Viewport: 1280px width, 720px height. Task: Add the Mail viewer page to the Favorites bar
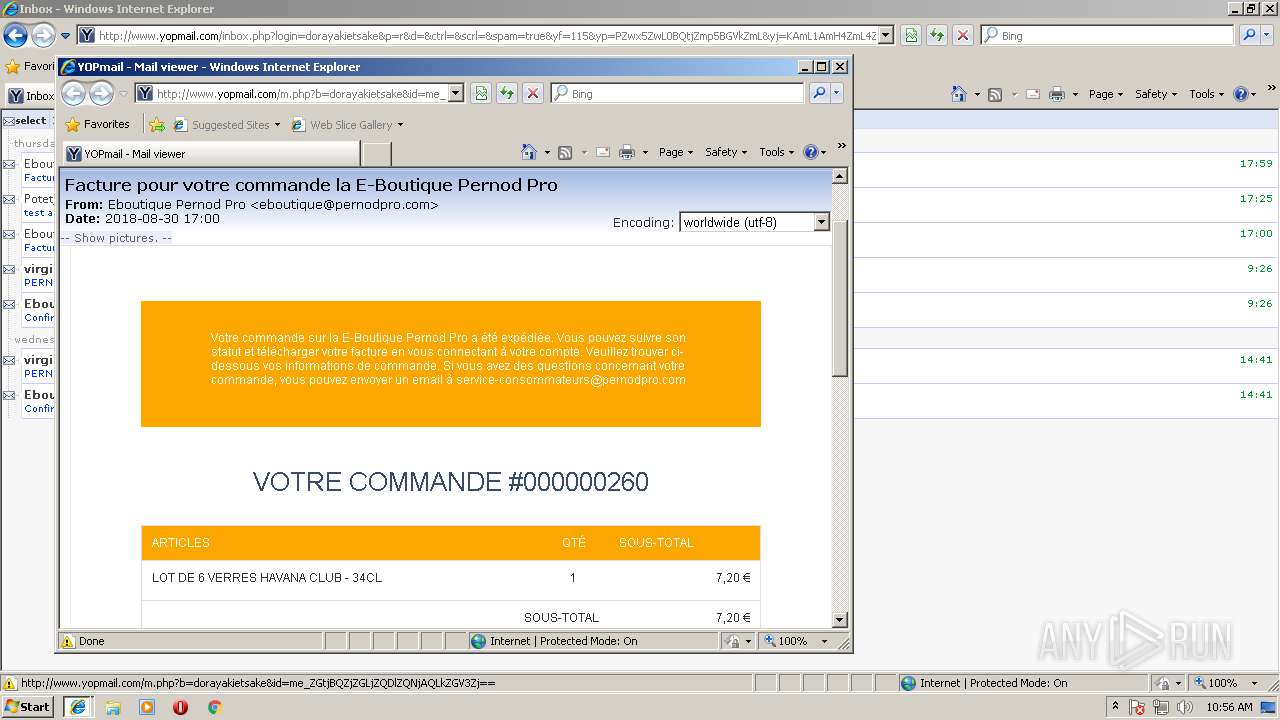(157, 125)
